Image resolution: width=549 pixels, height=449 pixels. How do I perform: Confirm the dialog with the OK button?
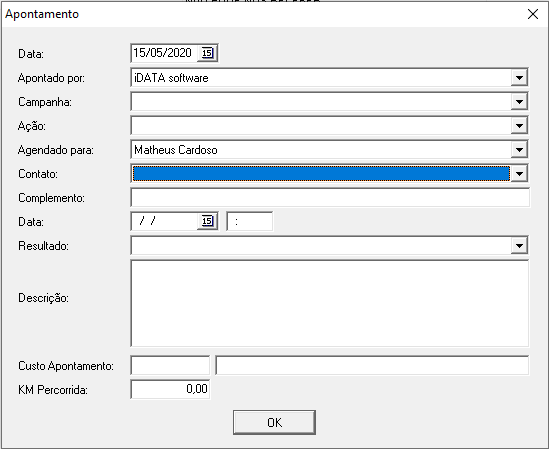pyautogui.click(x=274, y=422)
